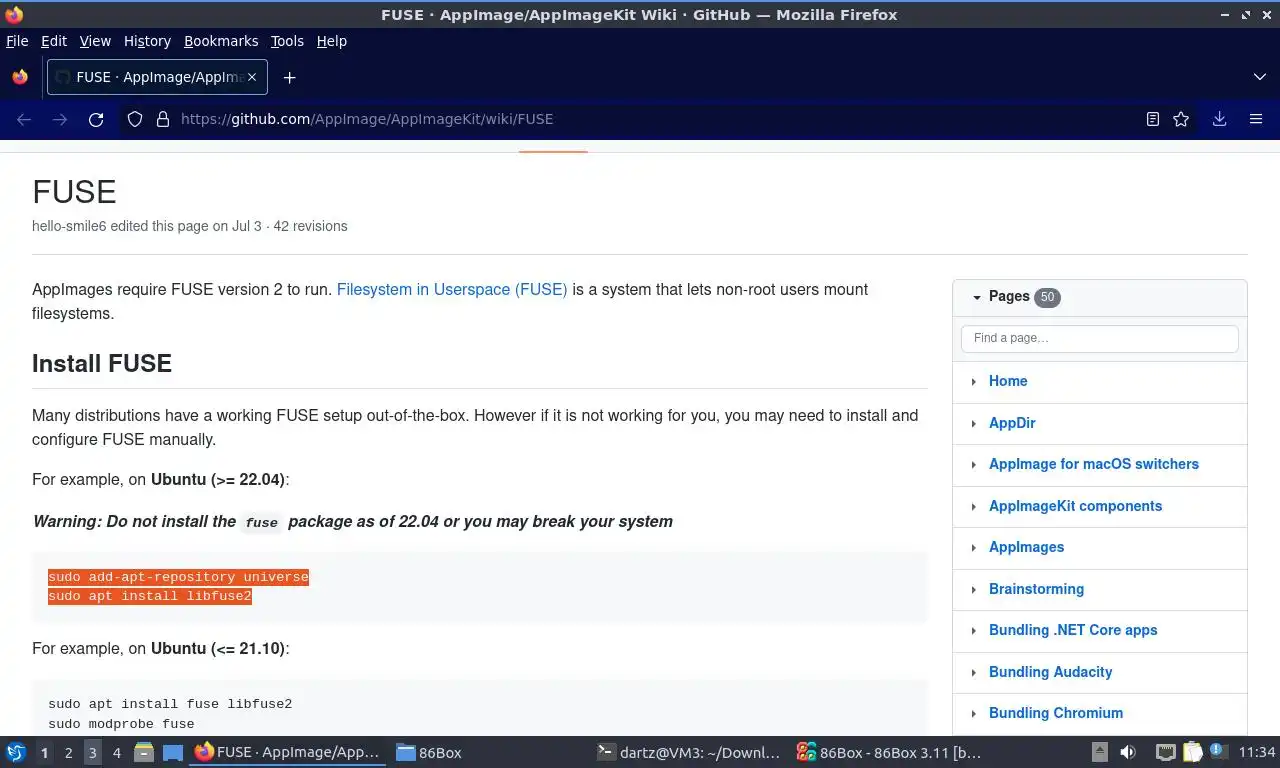Open the Brainstorming wiki page link
The width and height of the screenshot is (1280, 768).
coord(1036,589)
